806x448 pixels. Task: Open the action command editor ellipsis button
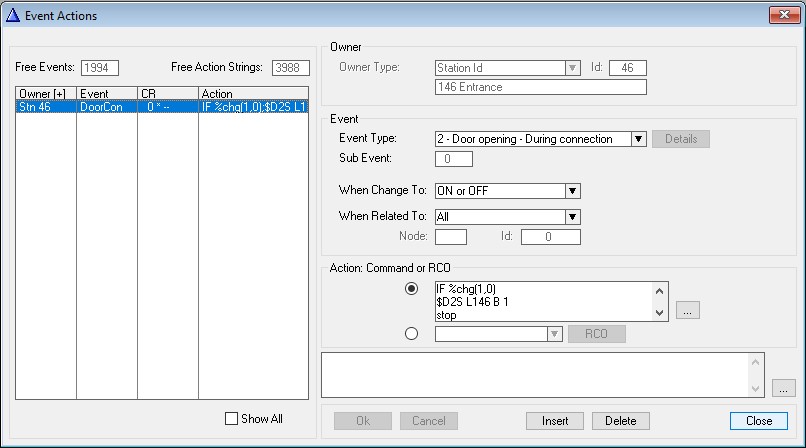click(x=687, y=311)
